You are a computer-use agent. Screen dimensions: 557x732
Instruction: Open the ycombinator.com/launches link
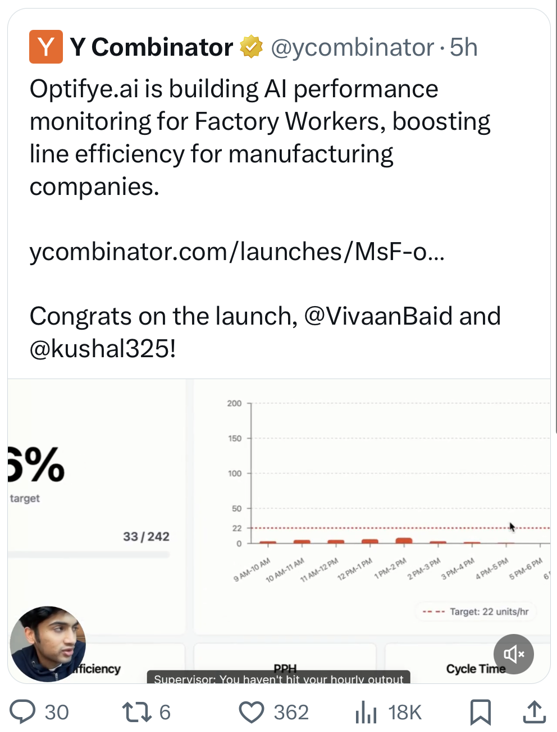[237, 252]
